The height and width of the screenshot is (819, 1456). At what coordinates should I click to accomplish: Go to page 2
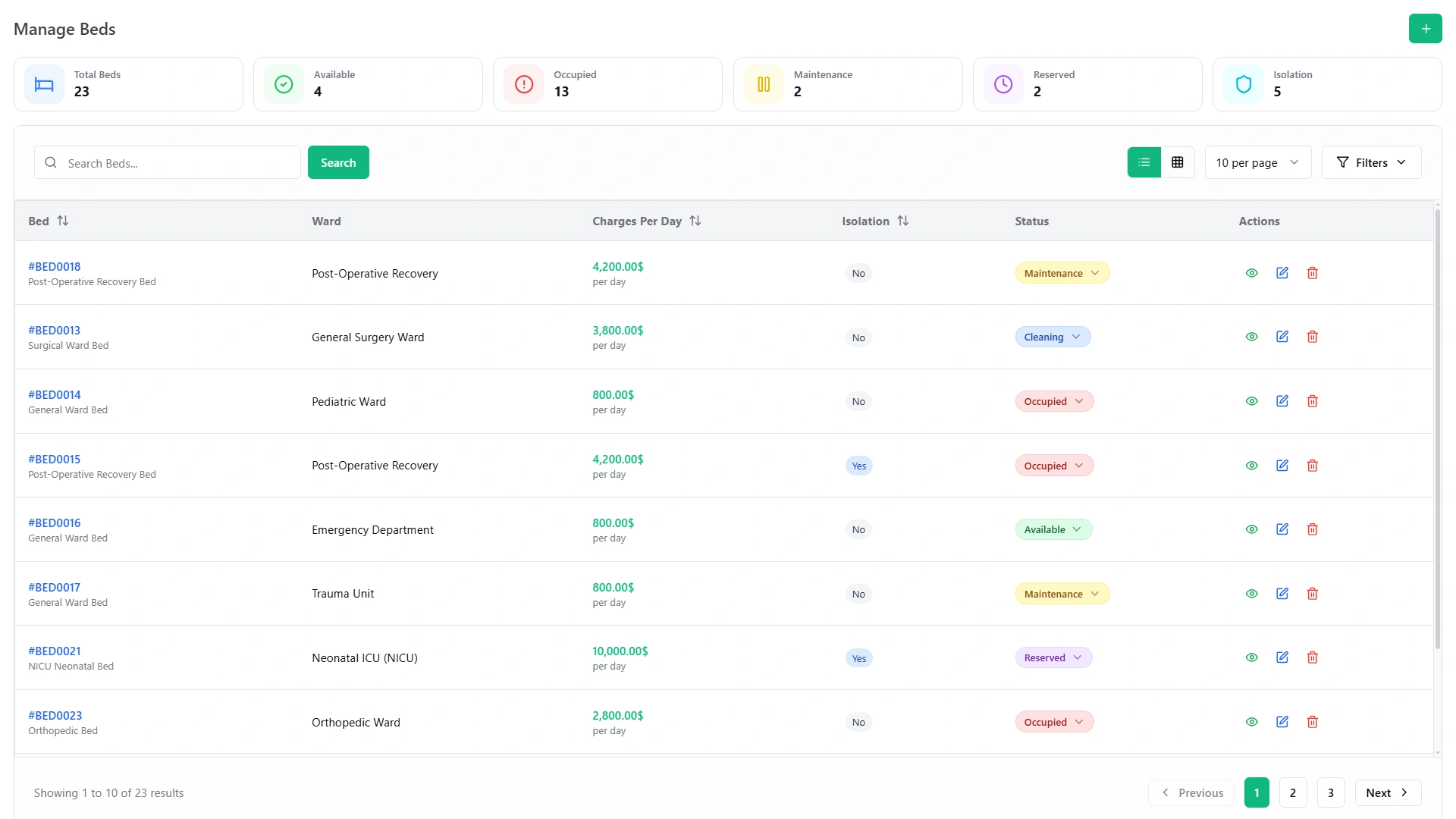tap(1293, 792)
